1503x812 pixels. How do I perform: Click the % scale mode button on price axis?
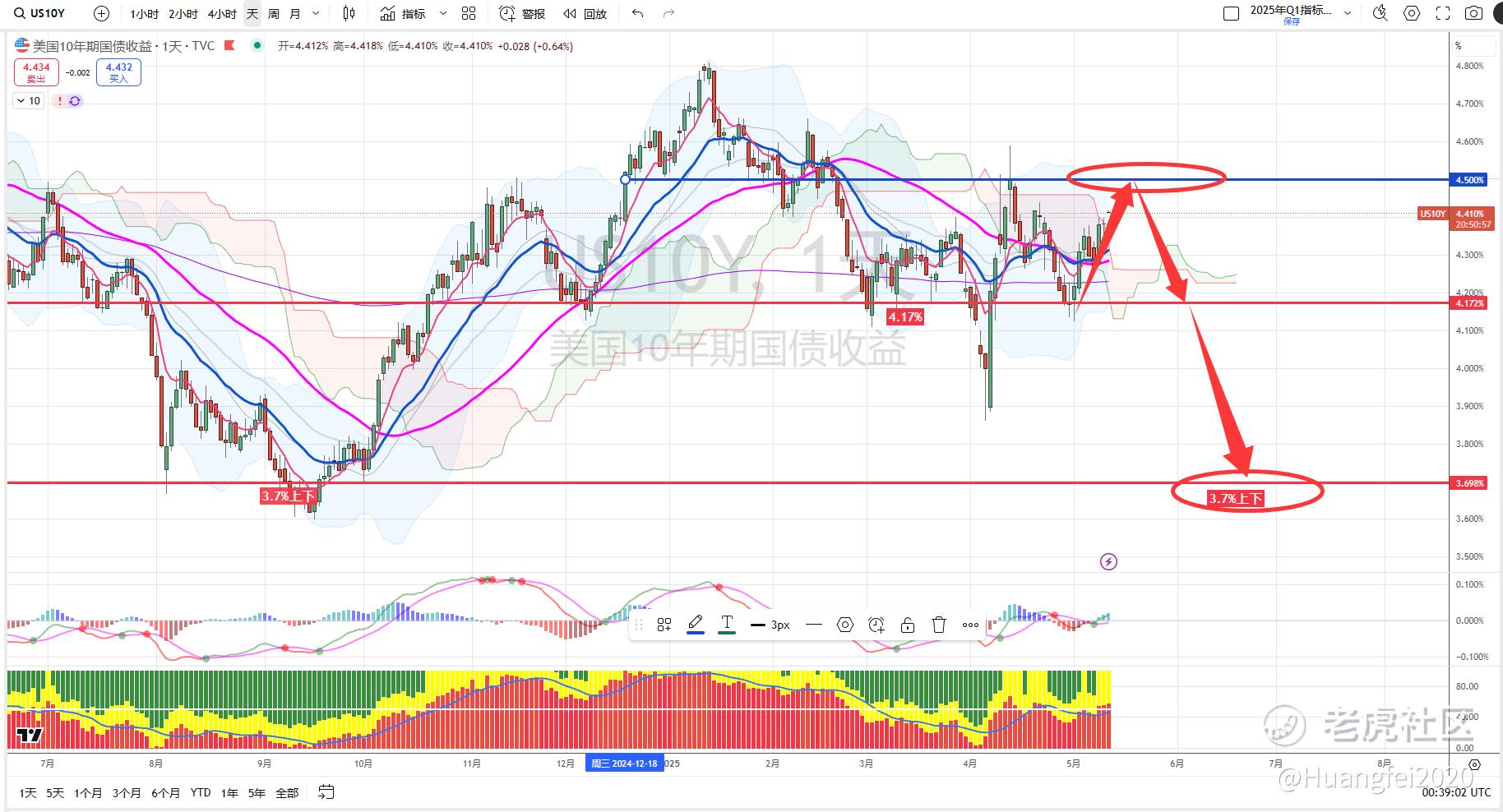coord(1473,46)
